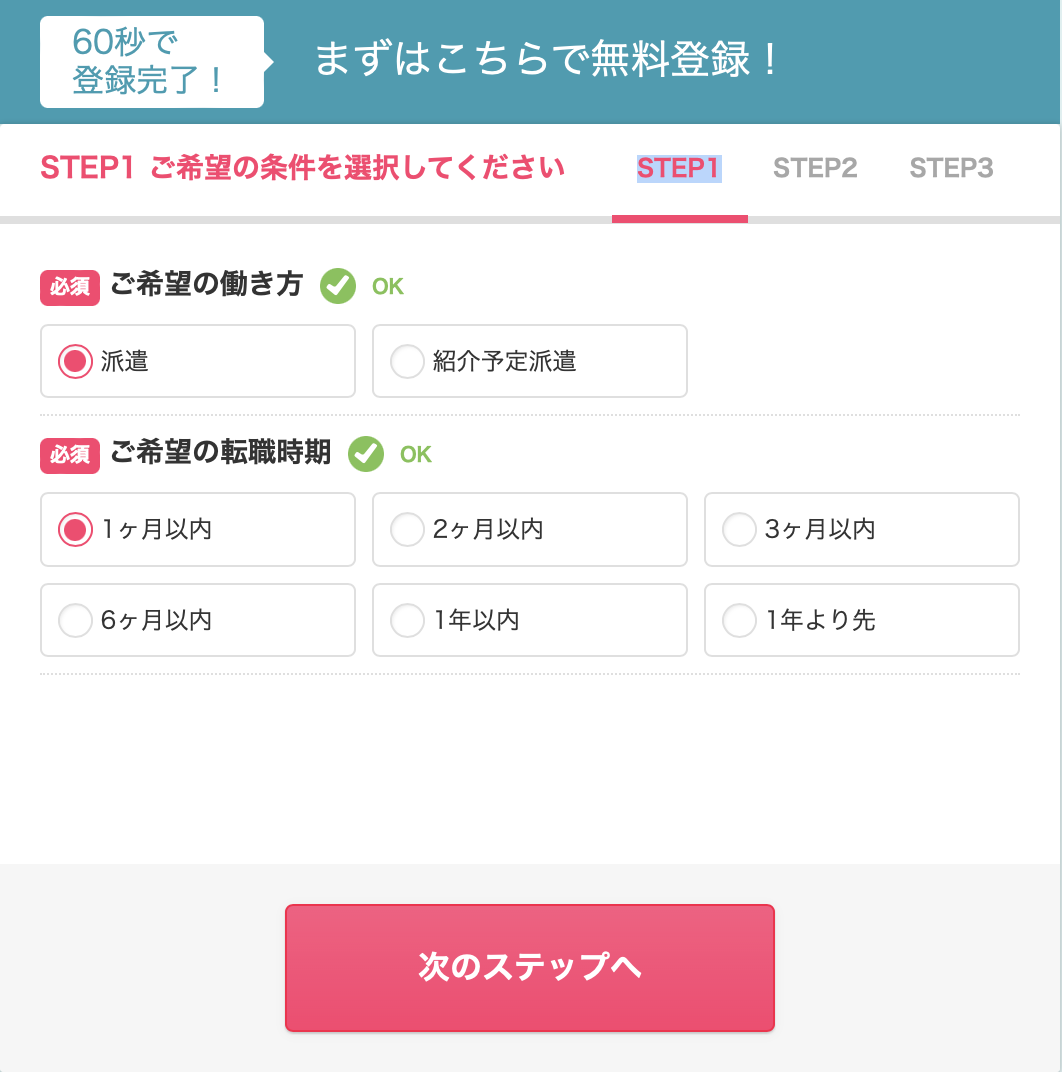
Task: Select the 1年より先 radio option
Action: pos(862,620)
